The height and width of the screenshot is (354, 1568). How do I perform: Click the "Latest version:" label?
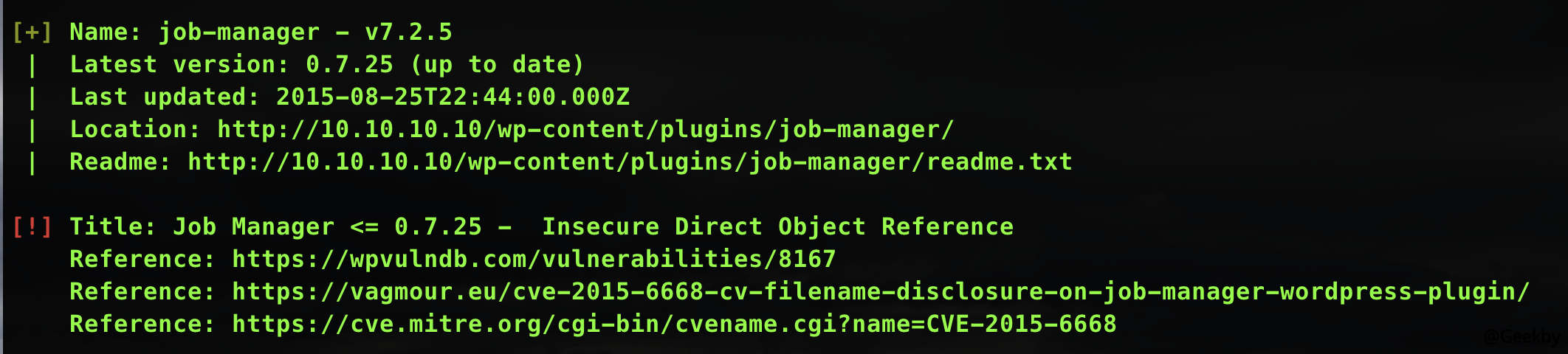point(179,65)
